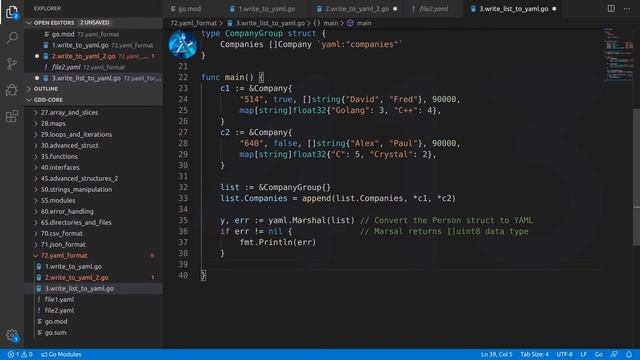Open go.mod in the folder tree
Screen dimensions: 640x360
(x=94, y=321)
